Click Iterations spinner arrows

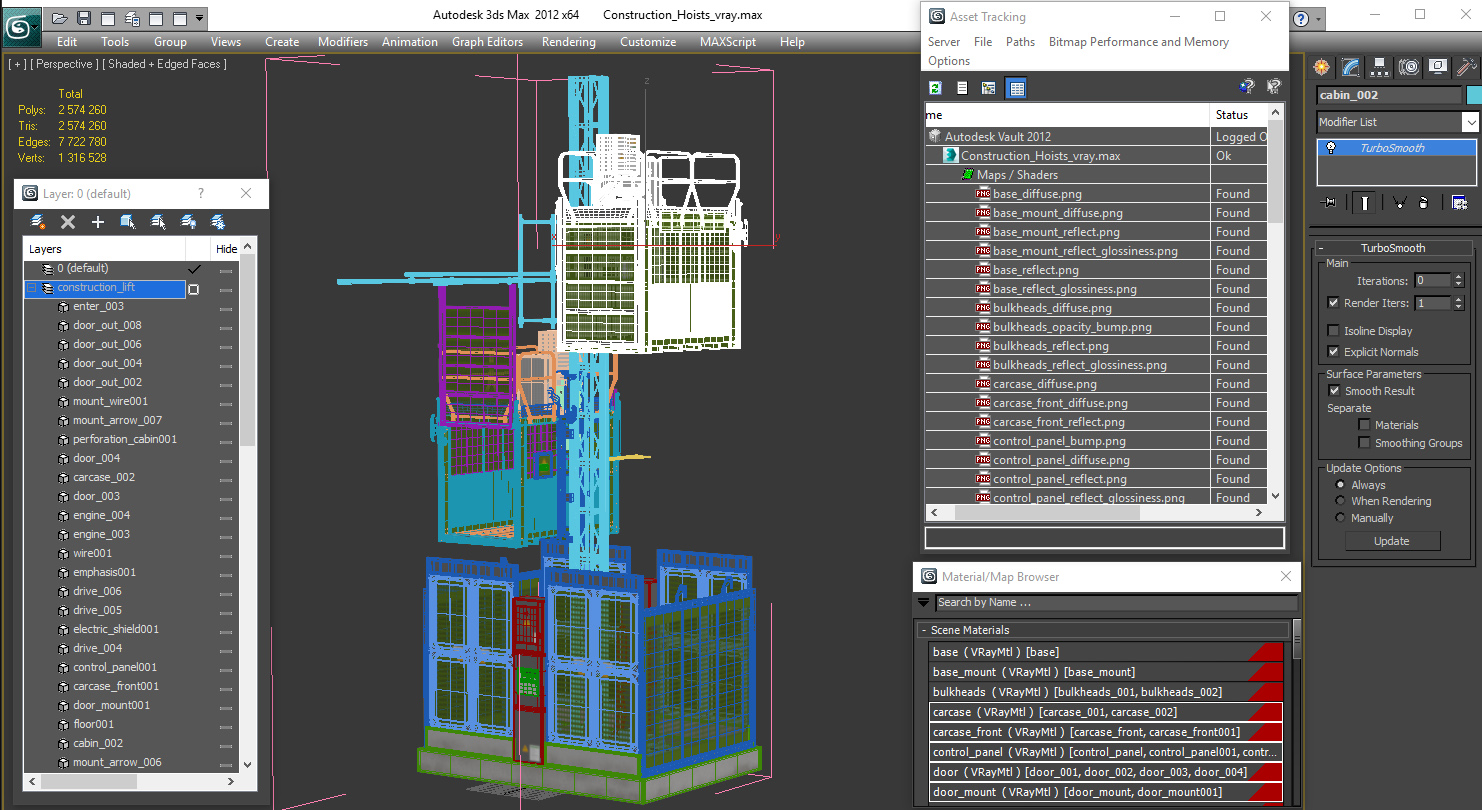coord(1459,281)
